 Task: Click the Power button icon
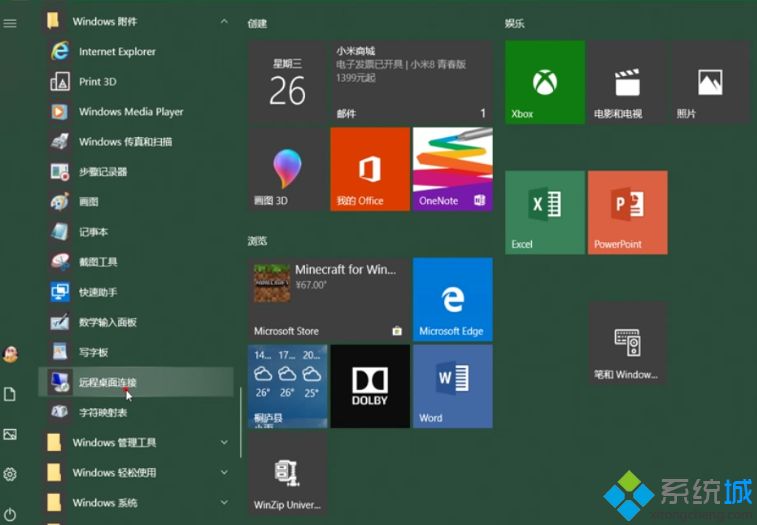click(x=10, y=514)
